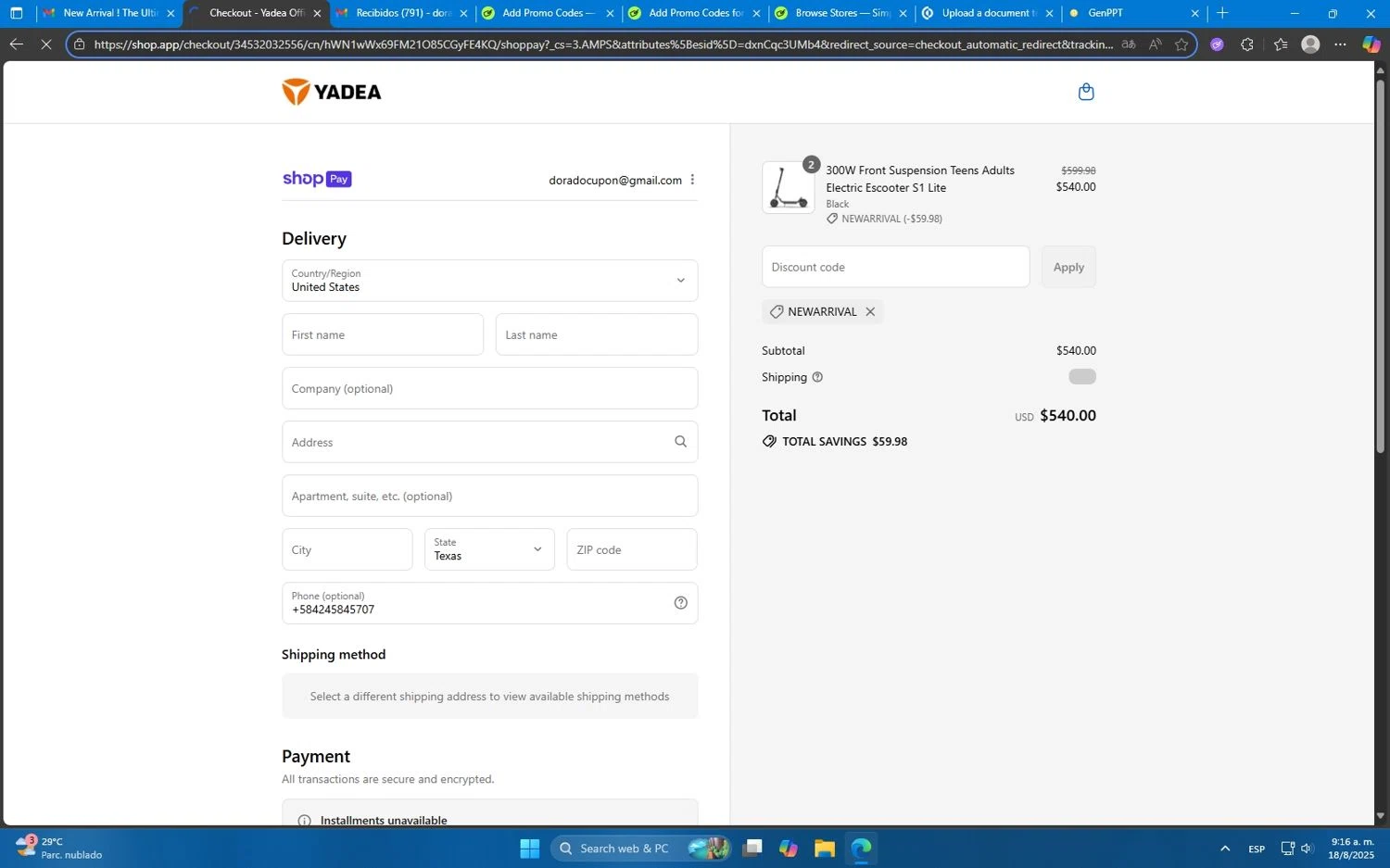Click the Yadea logo
The width and height of the screenshot is (1390, 868).
[332, 92]
